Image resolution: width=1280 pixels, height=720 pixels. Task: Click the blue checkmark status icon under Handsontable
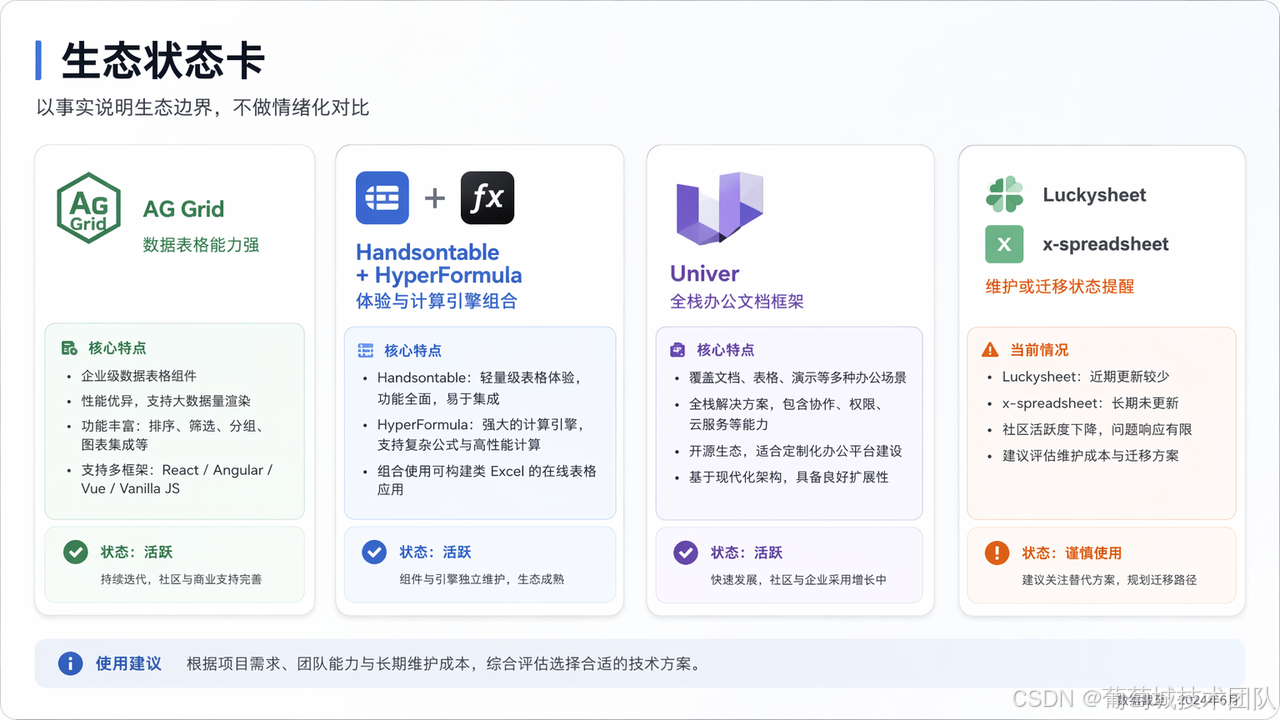point(374,552)
